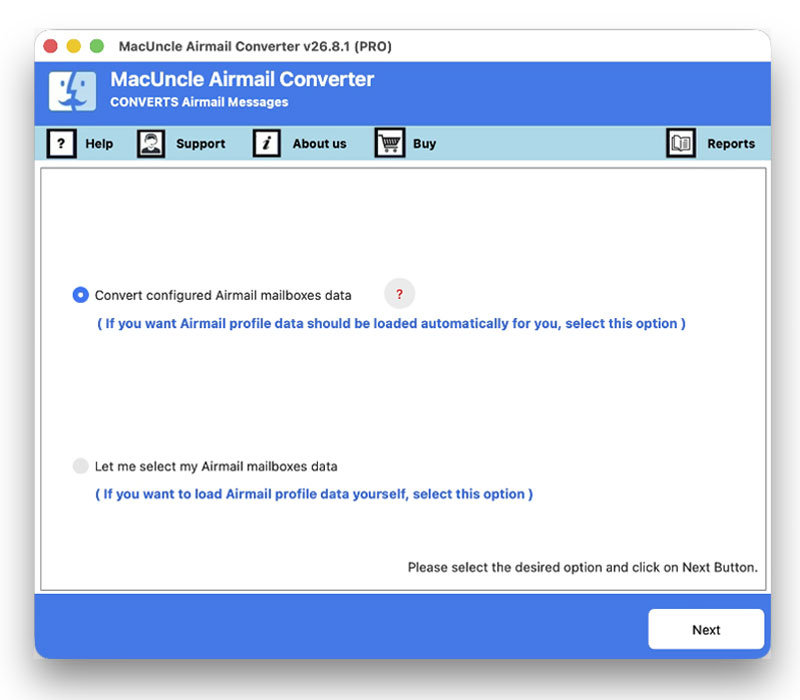The height and width of the screenshot is (700, 800).
Task: Maximize the window with the green button
Action: pos(97,46)
